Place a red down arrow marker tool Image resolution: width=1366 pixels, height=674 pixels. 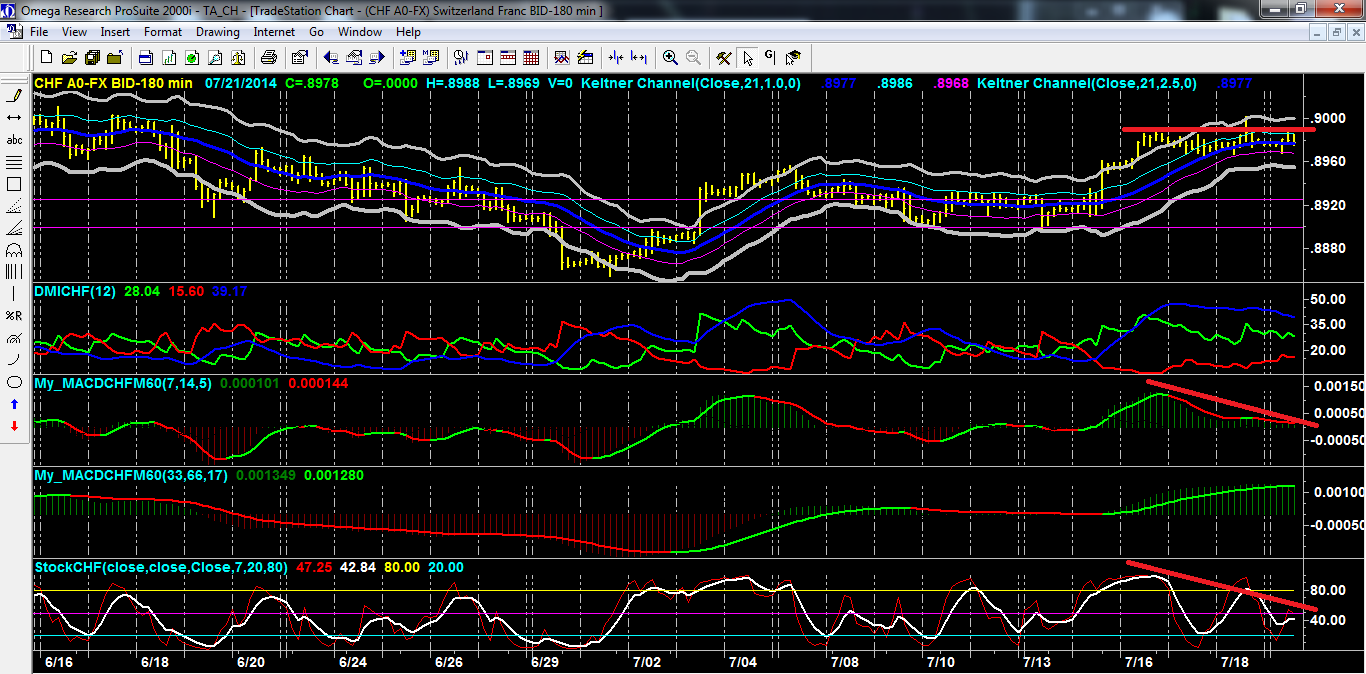[14, 426]
